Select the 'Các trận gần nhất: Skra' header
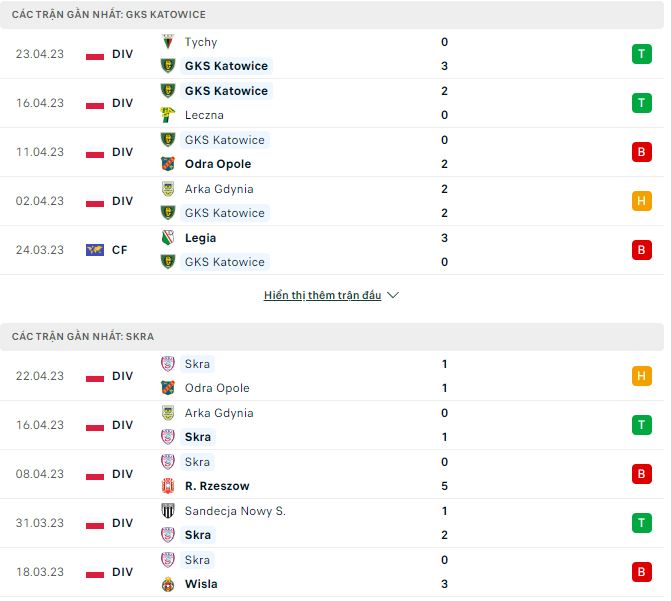 point(83,337)
